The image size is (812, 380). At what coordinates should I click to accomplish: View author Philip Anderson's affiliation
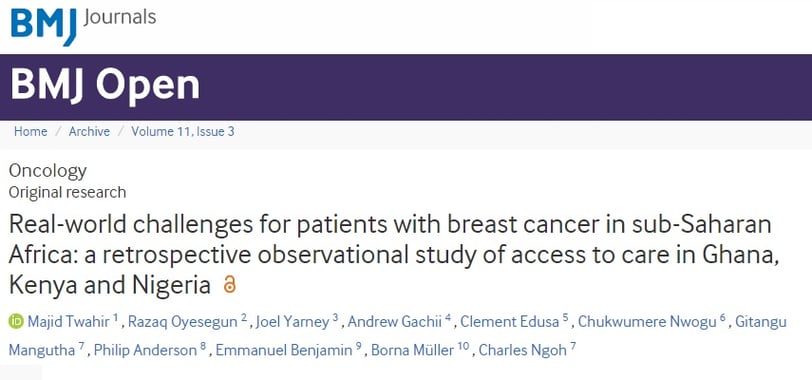tap(145, 350)
